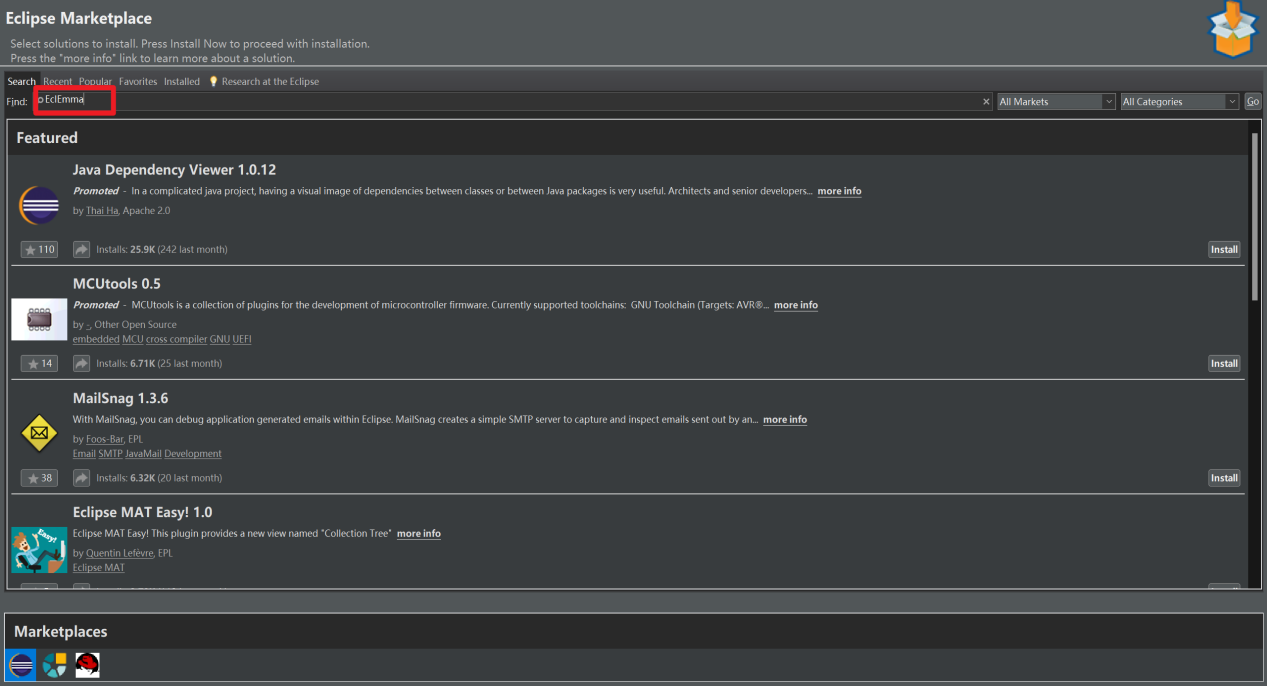Open more info for MCUtools
The height and width of the screenshot is (686, 1267).
click(x=795, y=305)
